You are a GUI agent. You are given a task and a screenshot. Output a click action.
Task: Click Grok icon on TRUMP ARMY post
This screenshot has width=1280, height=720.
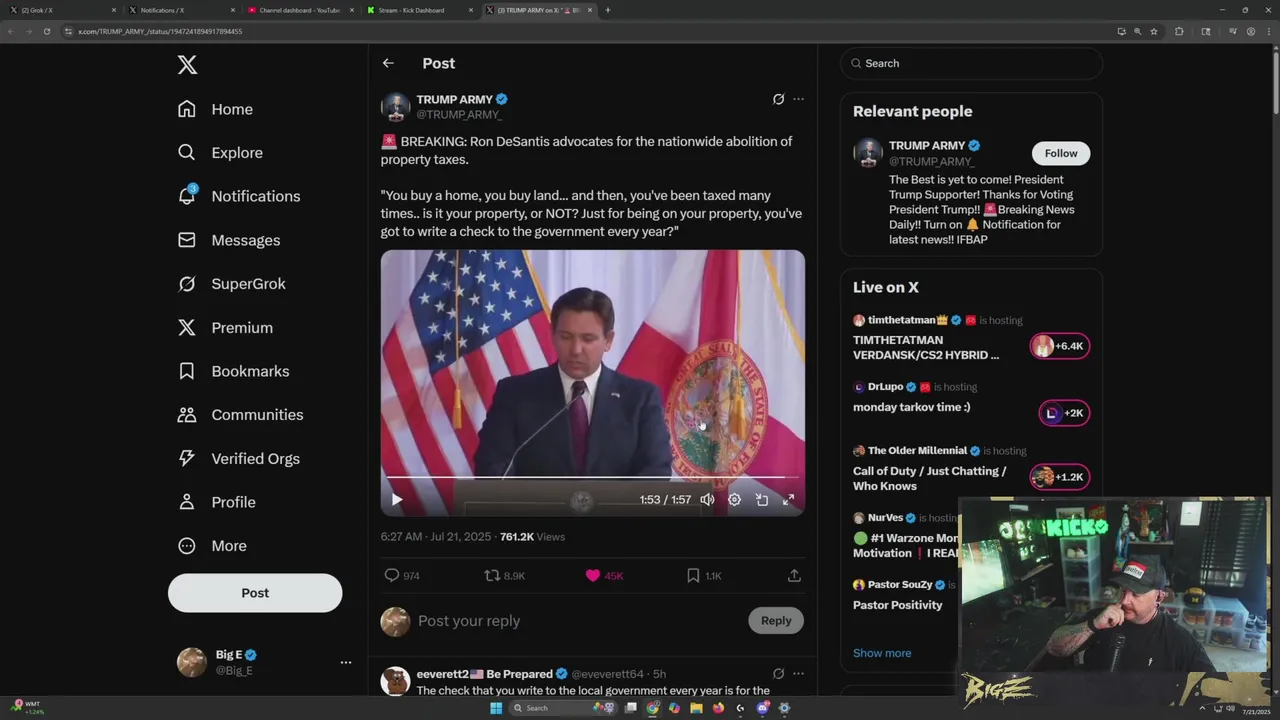778,99
